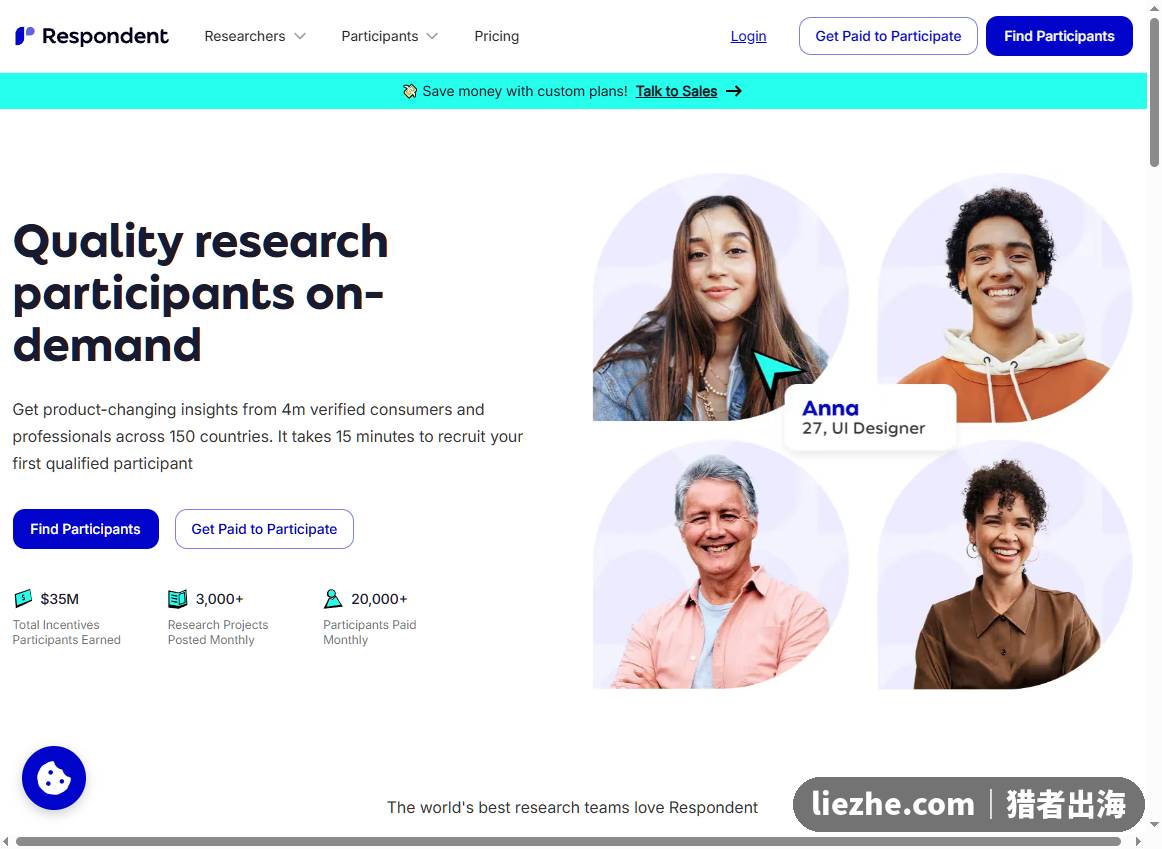Open the cookie preferences round button

(54, 778)
